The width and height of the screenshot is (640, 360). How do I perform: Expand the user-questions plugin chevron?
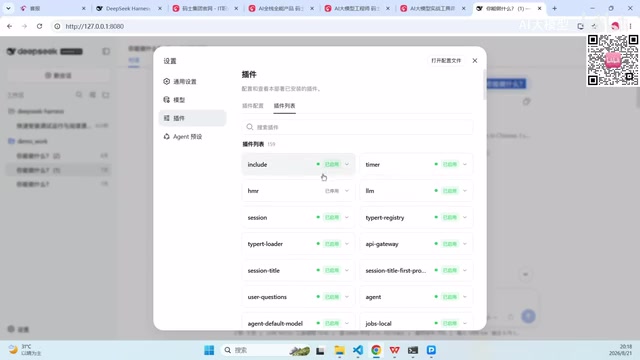[347, 297]
